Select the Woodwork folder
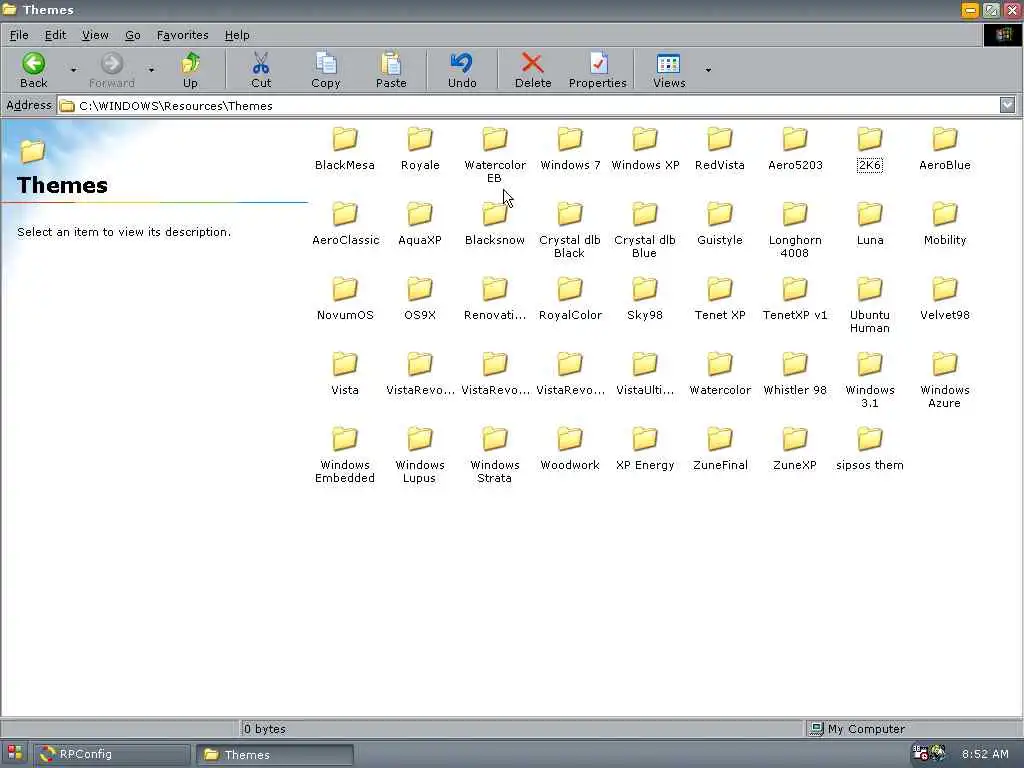 pyautogui.click(x=569, y=449)
